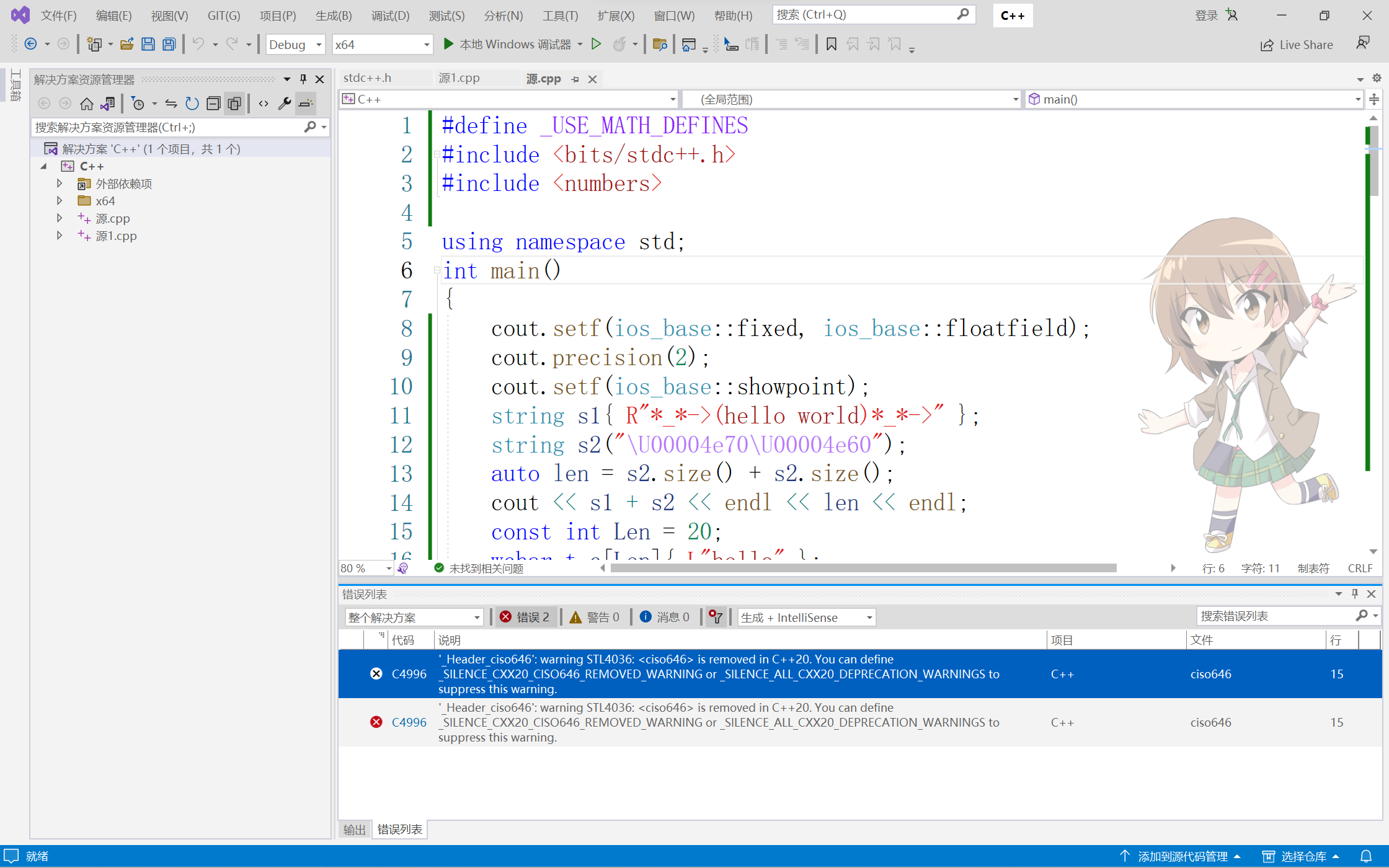Open Home in Solution Explorer toolbar
1389x868 pixels.
click(87, 104)
